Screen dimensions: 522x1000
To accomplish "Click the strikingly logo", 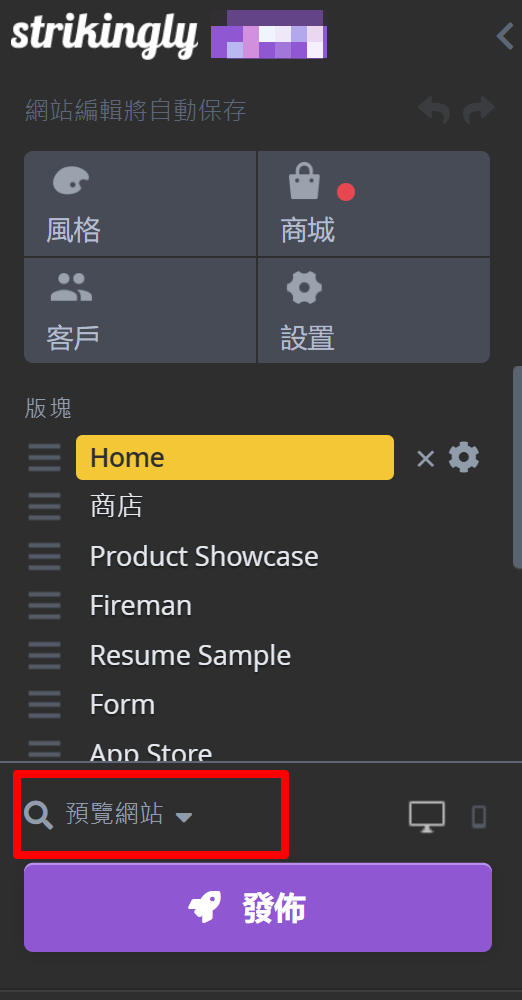I will click(105, 37).
